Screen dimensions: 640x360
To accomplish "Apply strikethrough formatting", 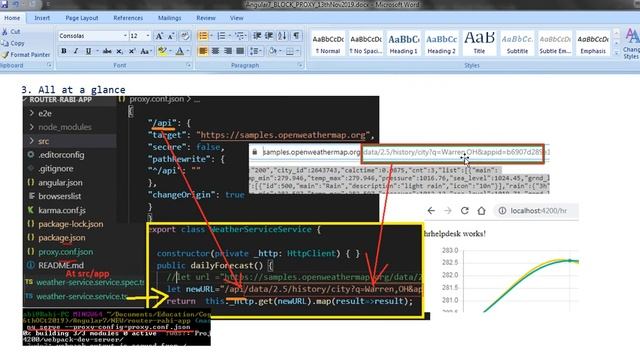I will [x=107, y=51].
